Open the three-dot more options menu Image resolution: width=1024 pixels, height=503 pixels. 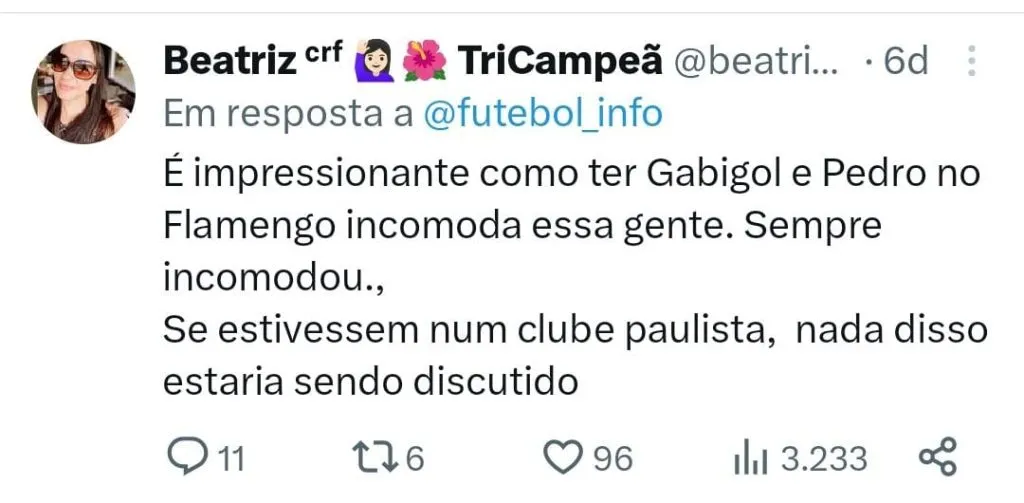(971, 61)
